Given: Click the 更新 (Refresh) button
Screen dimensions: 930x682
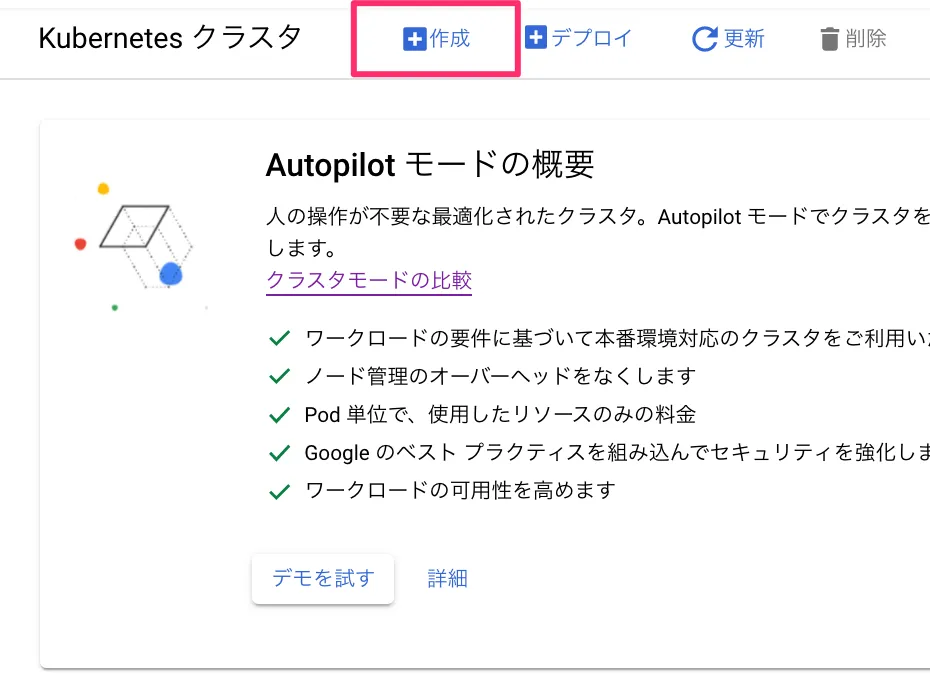Looking at the screenshot, I should pos(728,39).
